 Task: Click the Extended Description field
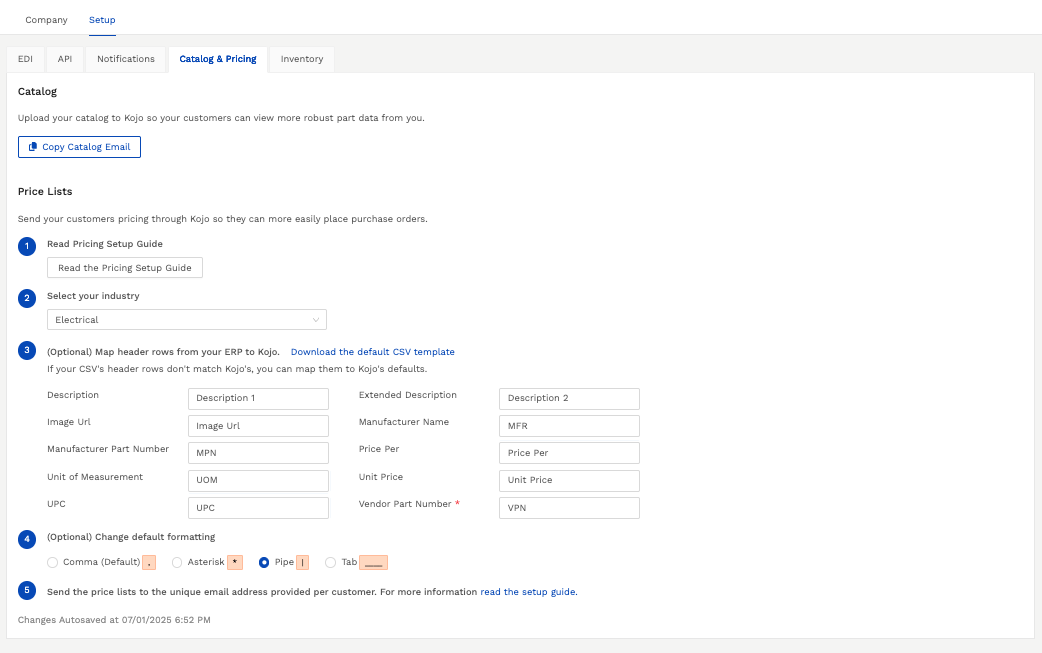[x=570, y=399]
